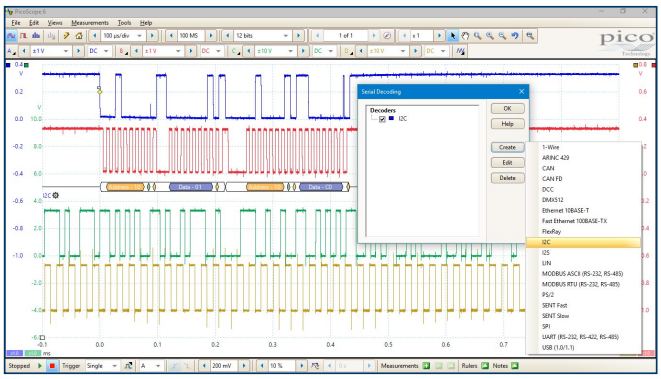Viewport: 661px width, 379px height.
Task: Select Scope mode icon
Action: click(x=11, y=36)
